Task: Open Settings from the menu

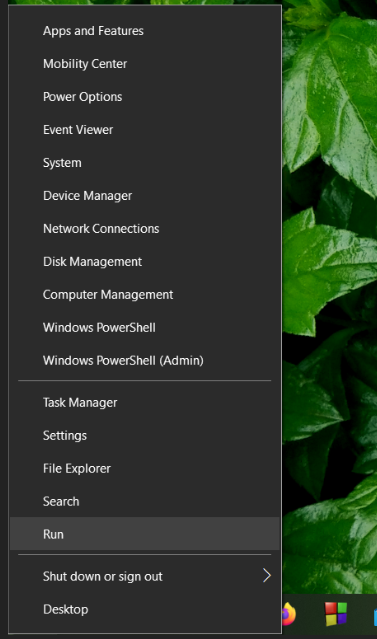Action: (x=145, y=436)
